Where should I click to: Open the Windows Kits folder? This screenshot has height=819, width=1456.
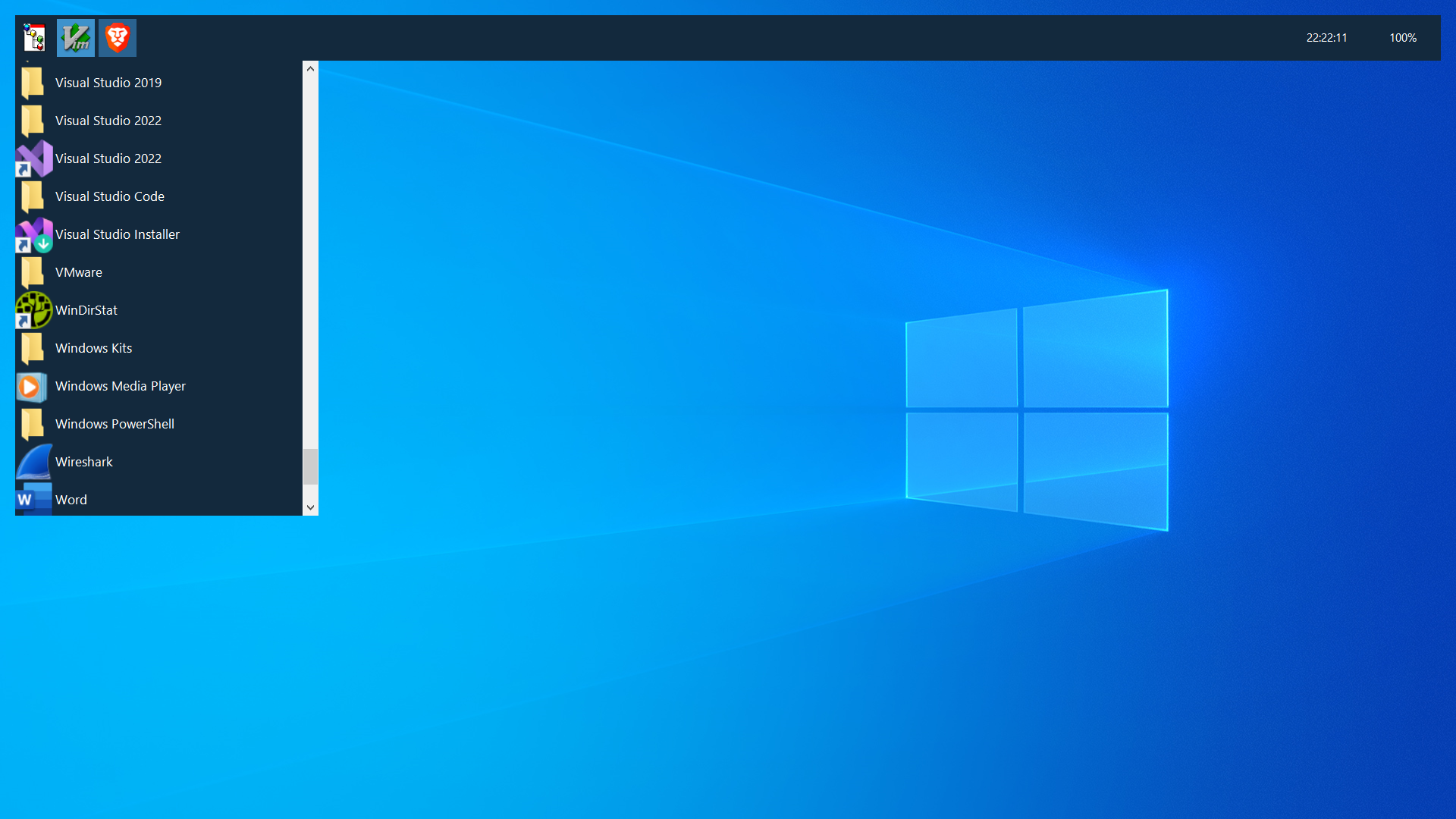93,348
